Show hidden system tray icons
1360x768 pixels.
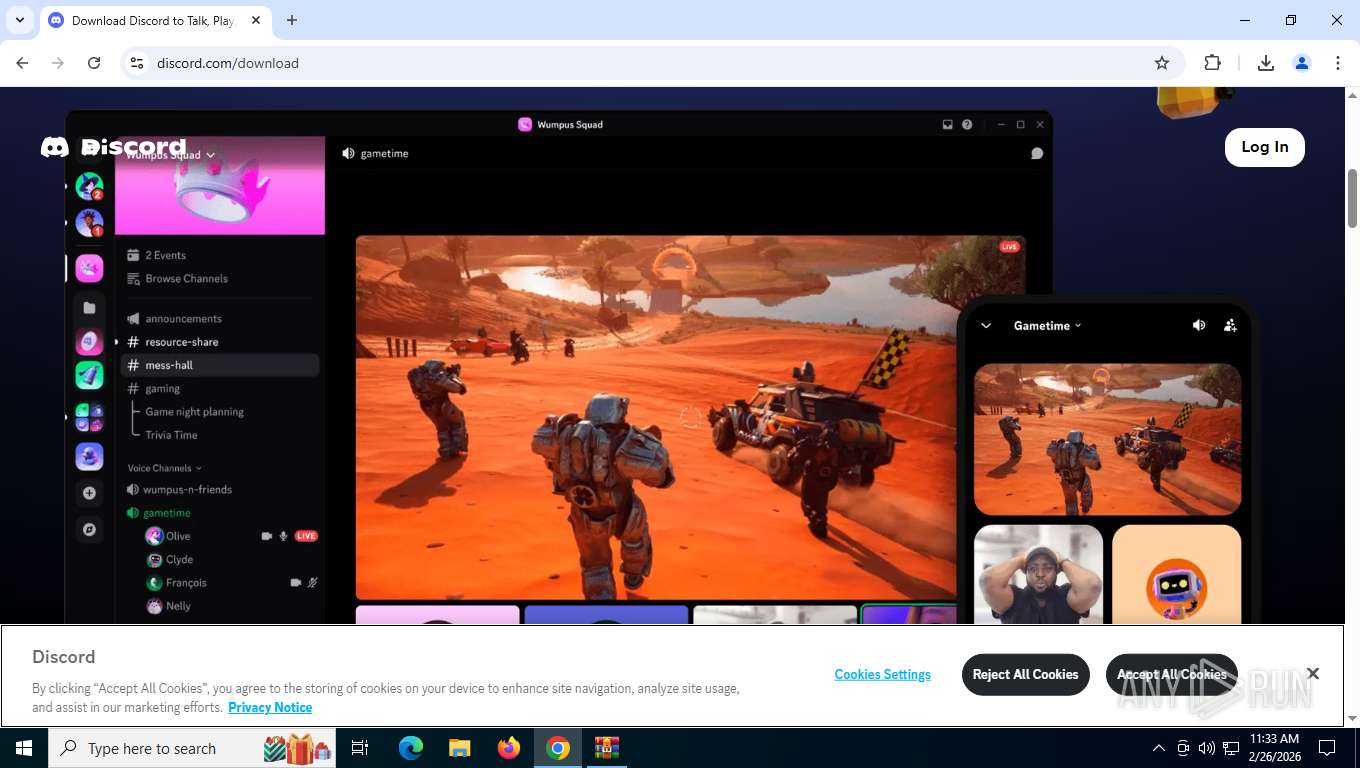[x=1159, y=748]
